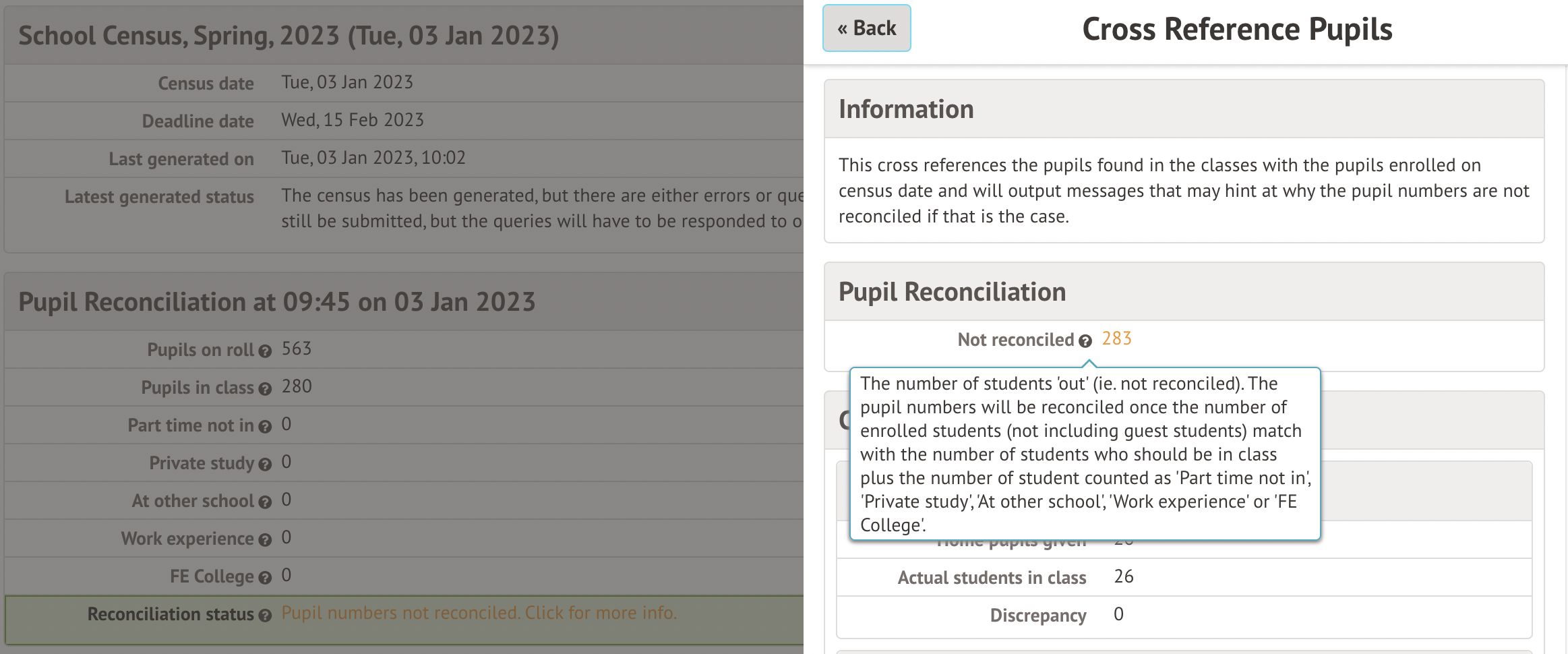Click the orange 283 not reconciled count

pyautogui.click(x=1116, y=338)
